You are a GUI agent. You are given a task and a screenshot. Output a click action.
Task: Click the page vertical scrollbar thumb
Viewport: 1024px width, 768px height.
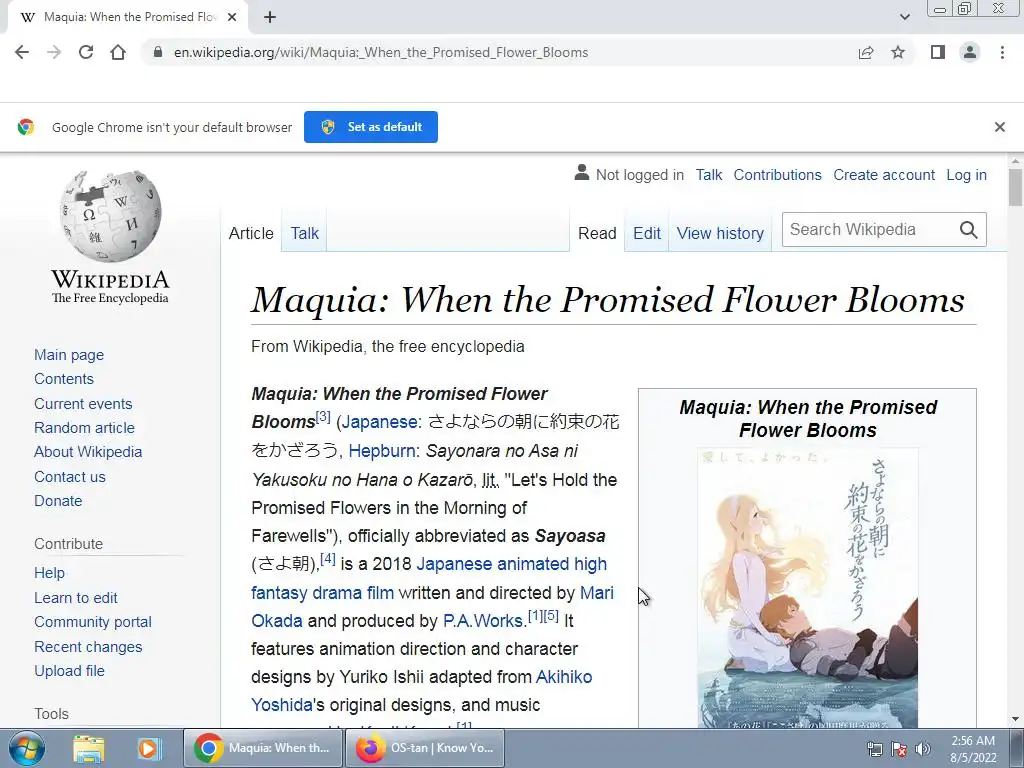pos(1015,187)
